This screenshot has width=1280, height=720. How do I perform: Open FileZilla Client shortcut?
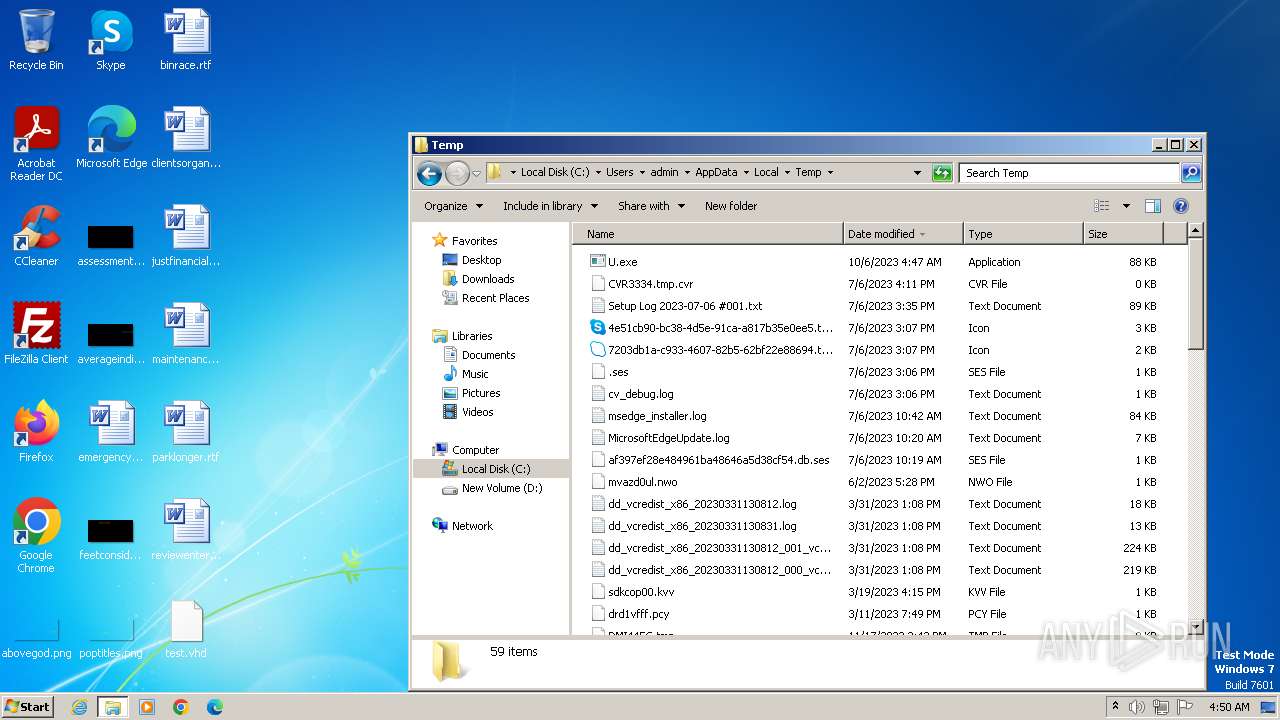(36, 334)
